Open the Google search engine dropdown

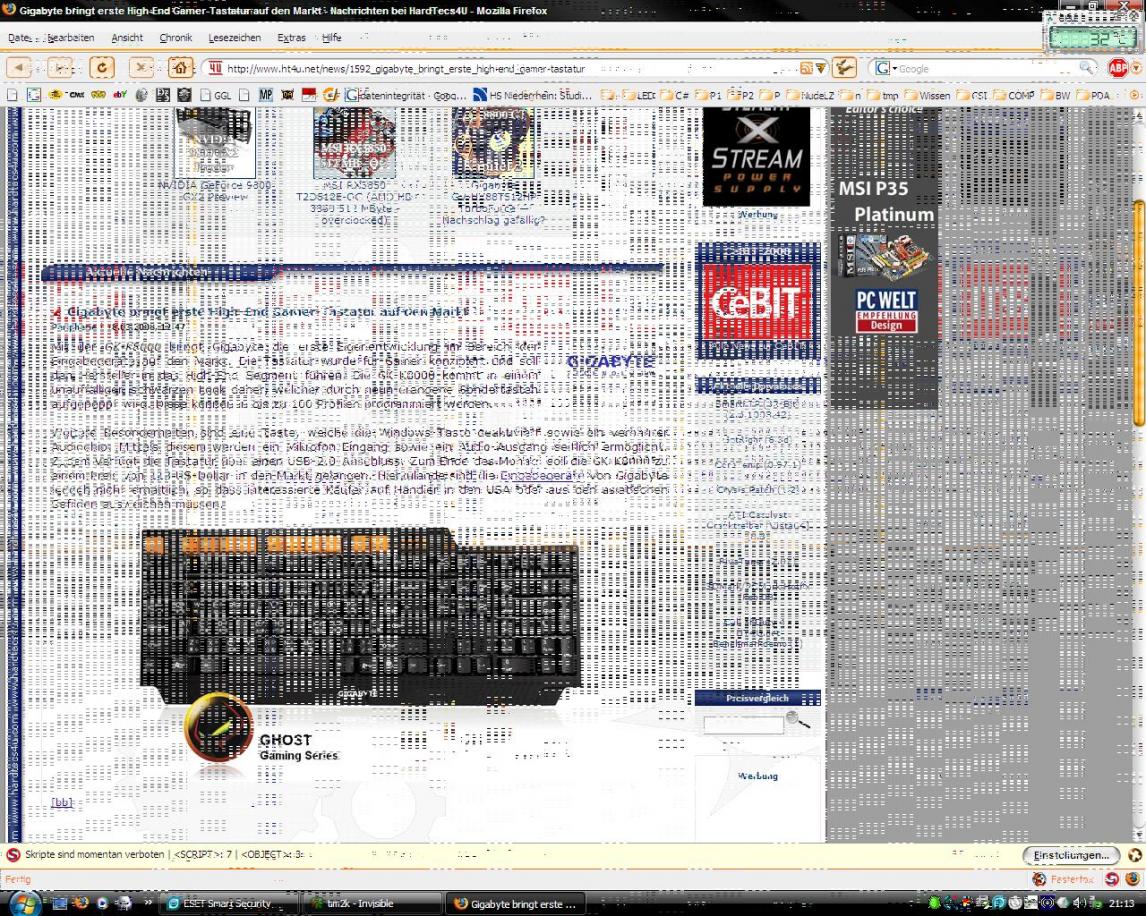(886, 68)
